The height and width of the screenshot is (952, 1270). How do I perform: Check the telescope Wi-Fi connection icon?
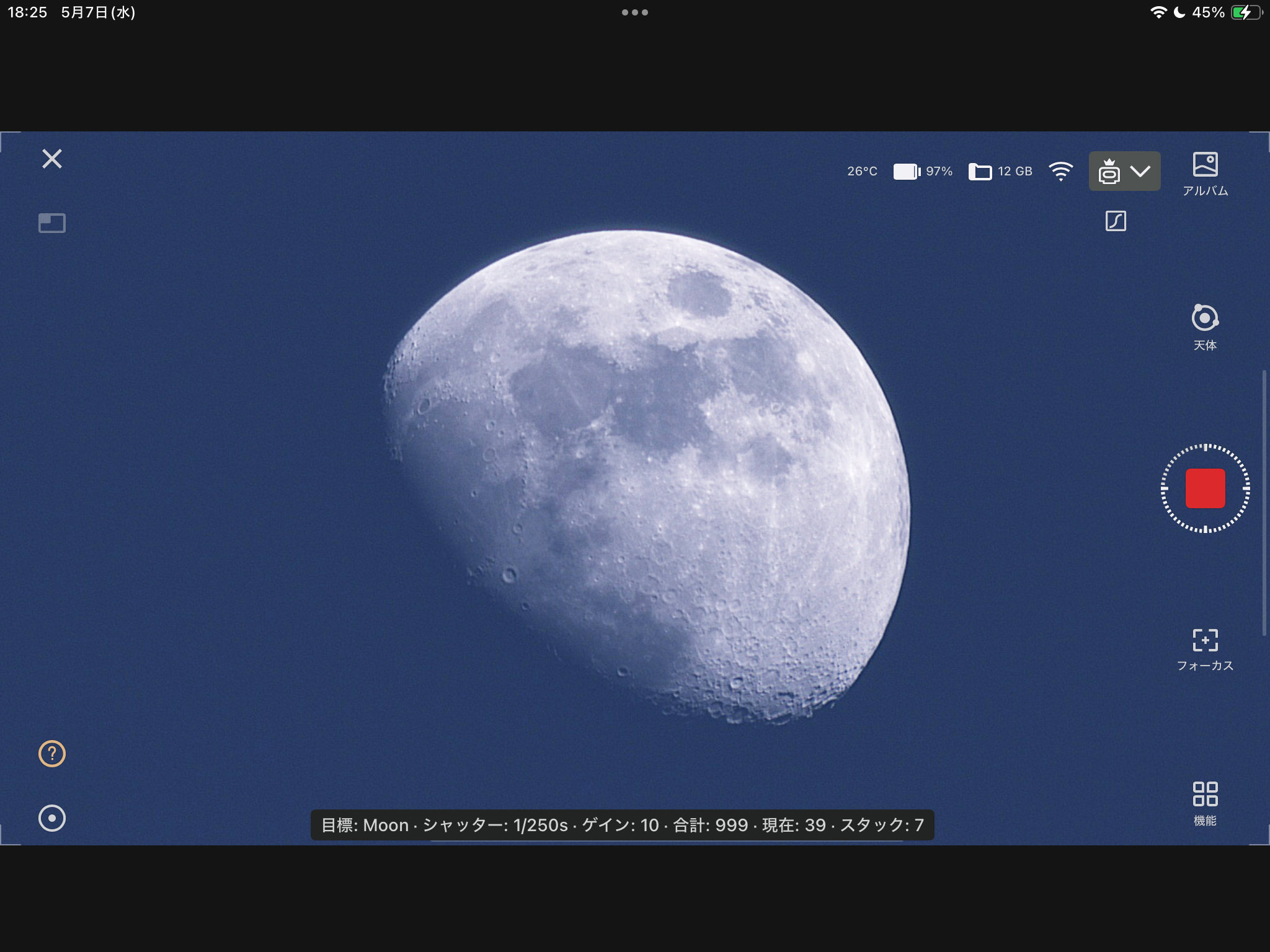1060,171
